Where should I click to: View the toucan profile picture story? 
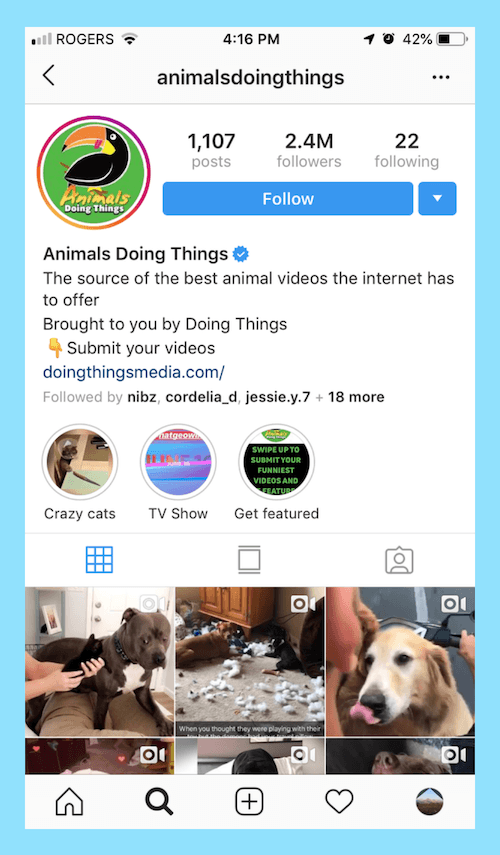(x=94, y=172)
